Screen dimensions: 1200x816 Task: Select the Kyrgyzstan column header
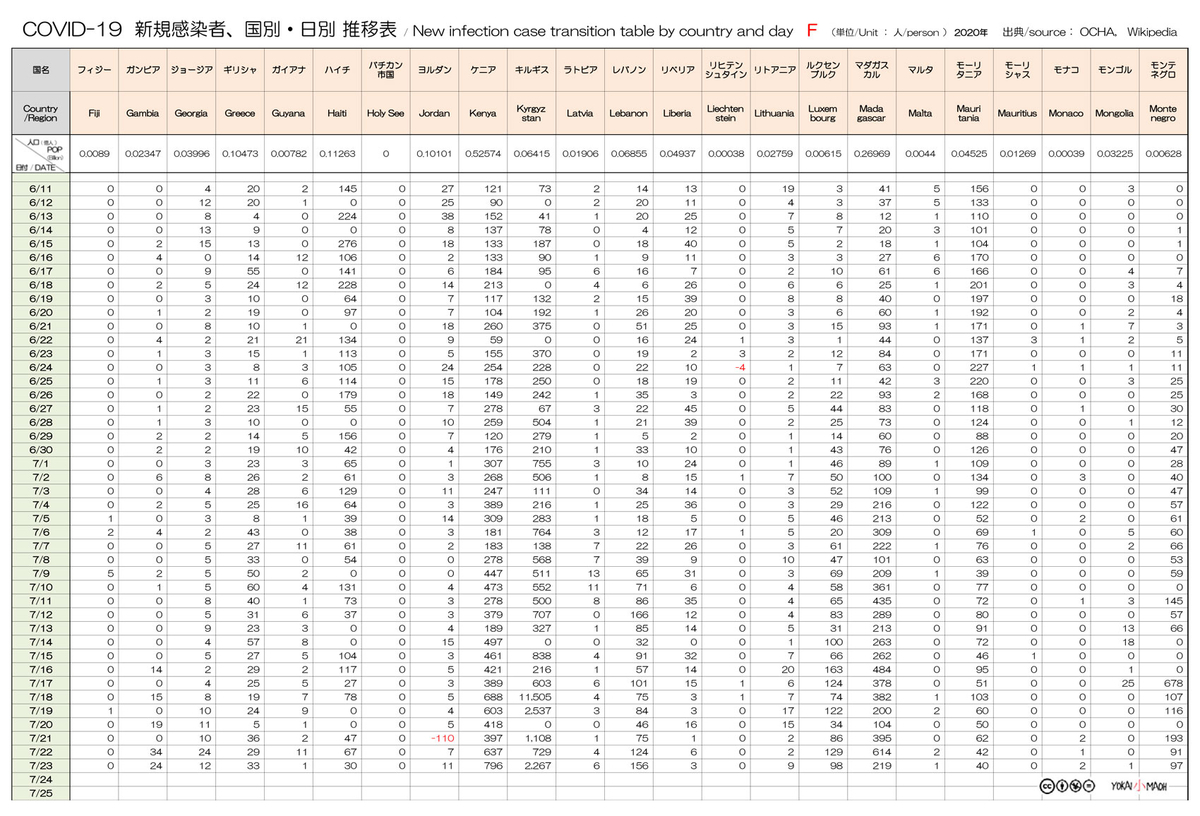(531, 114)
